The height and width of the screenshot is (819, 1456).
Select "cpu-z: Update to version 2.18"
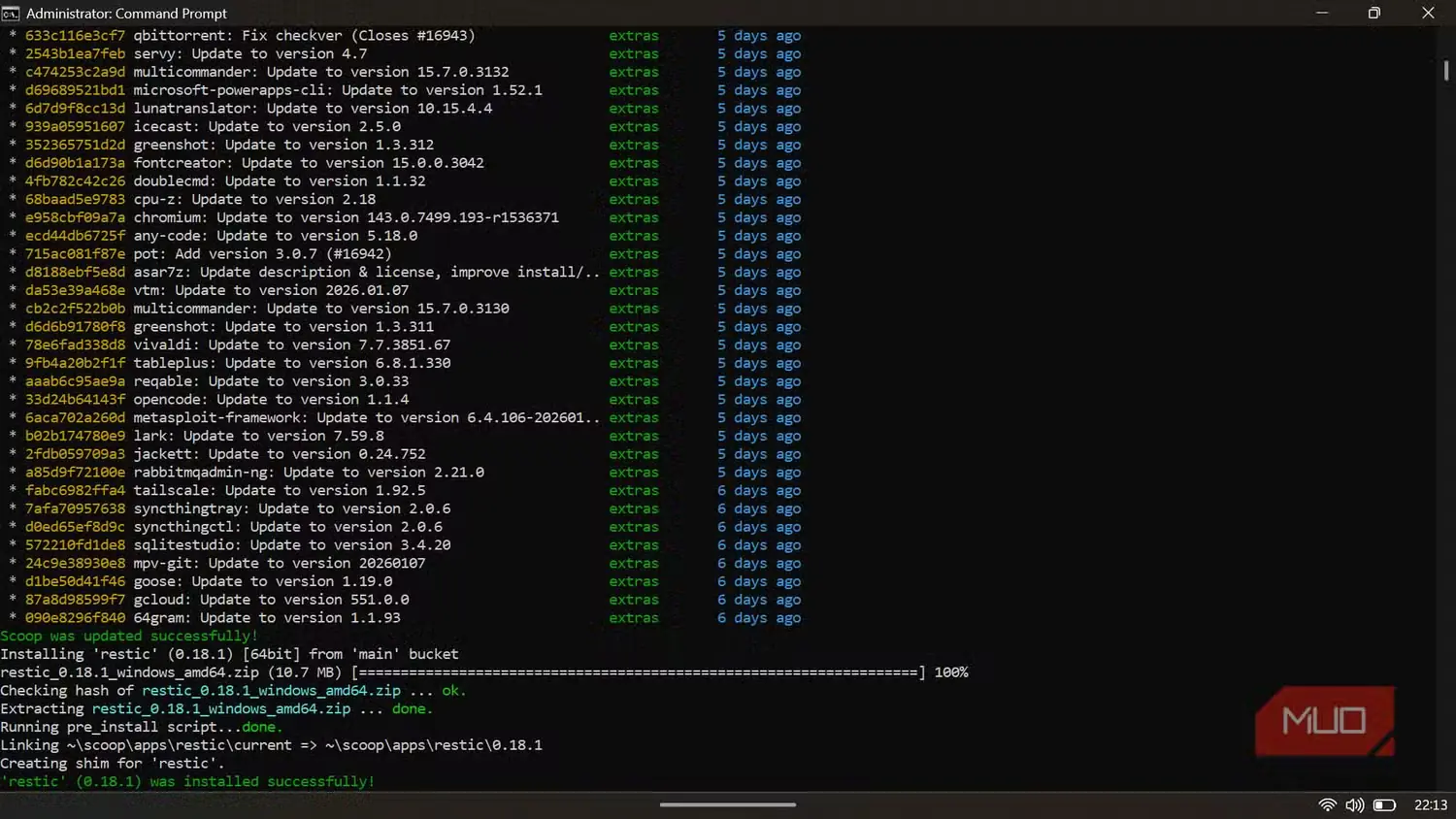tap(254, 200)
